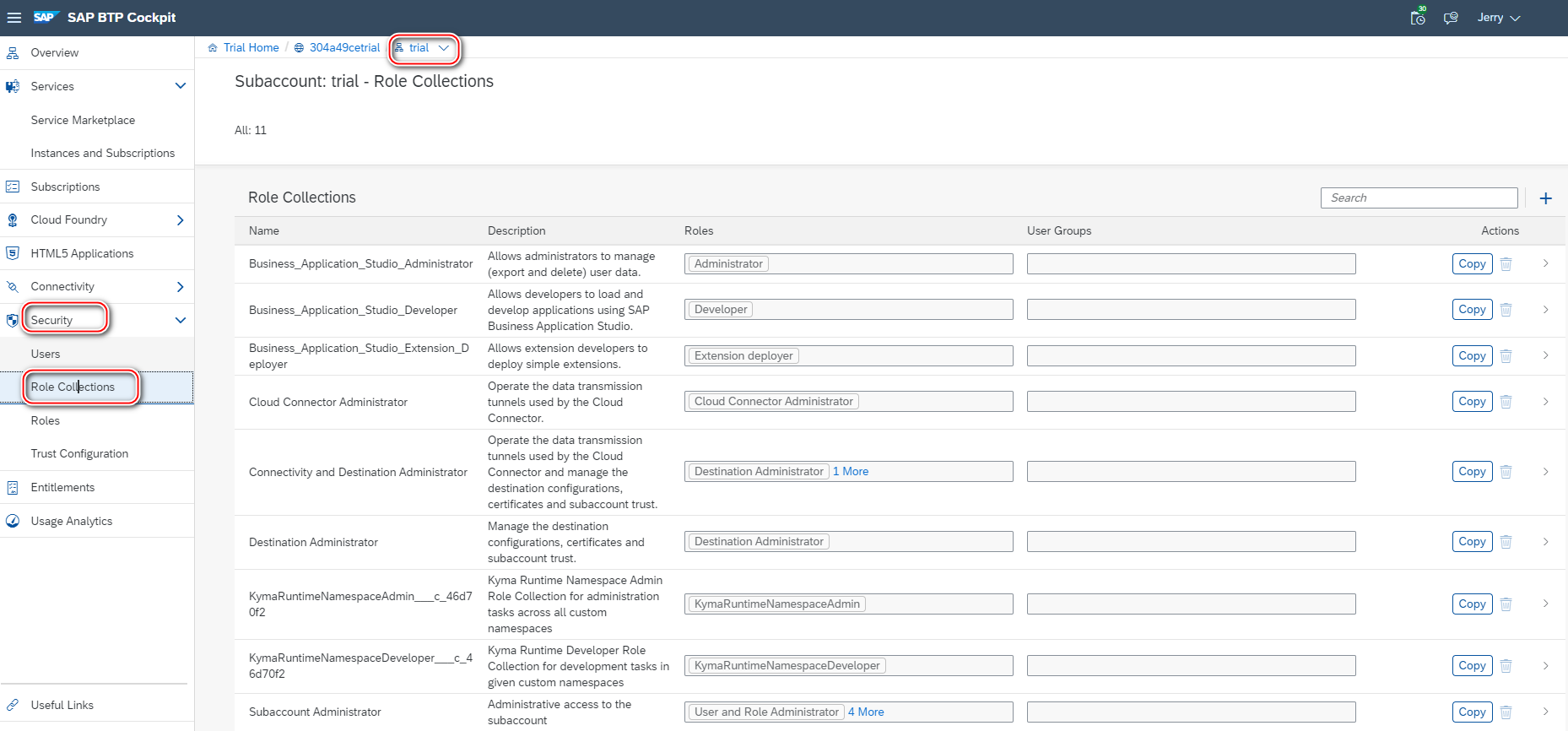1568x731 pixels.
Task: Click User Groups field of Developer row
Action: pos(1191,310)
